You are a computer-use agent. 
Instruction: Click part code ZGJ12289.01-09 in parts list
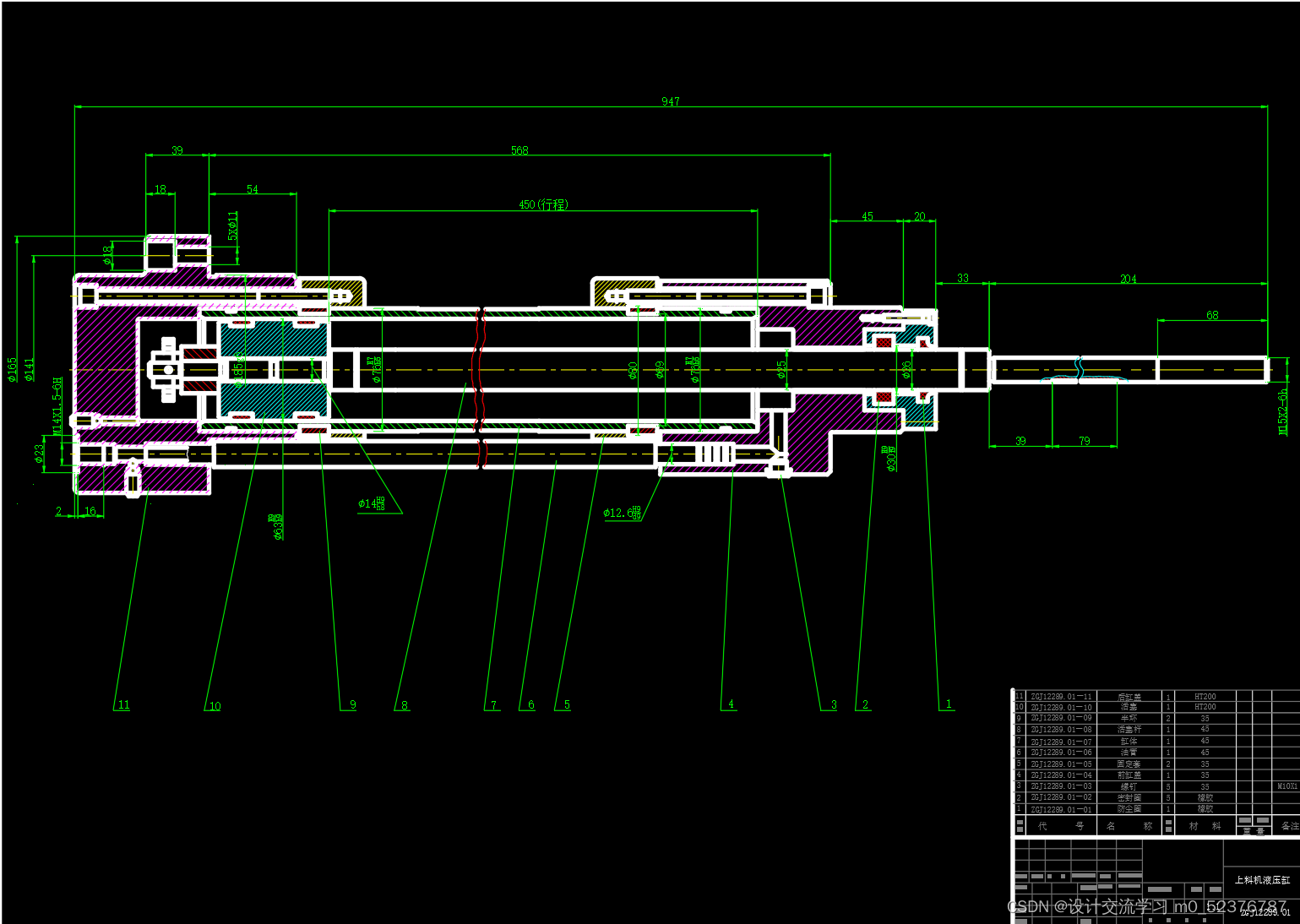tap(1061, 718)
